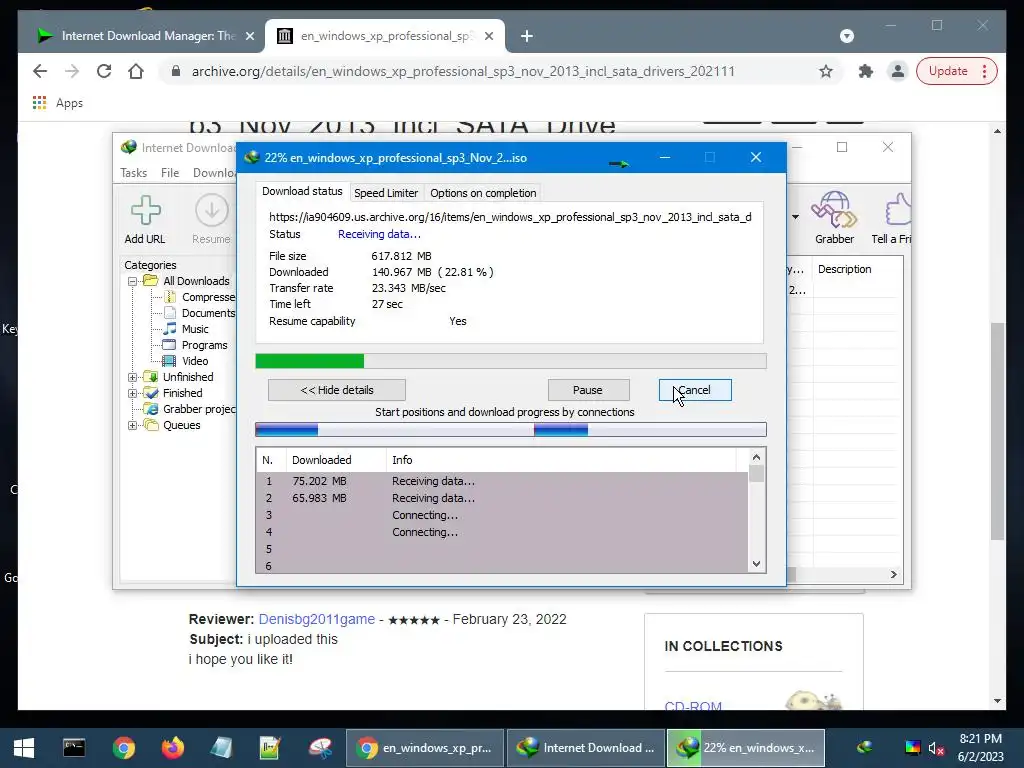1024x768 pixels.
Task: Click the muted volume tray icon
Action: tap(936, 748)
